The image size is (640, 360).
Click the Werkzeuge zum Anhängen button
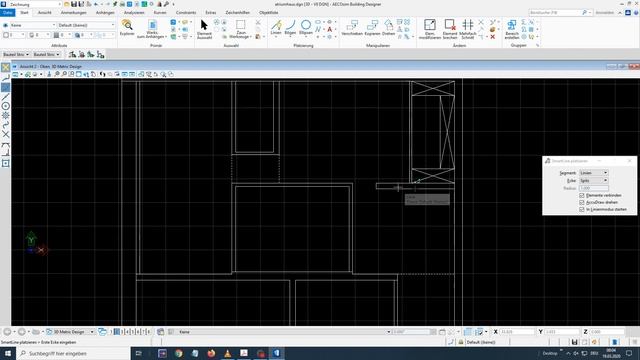point(152,29)
